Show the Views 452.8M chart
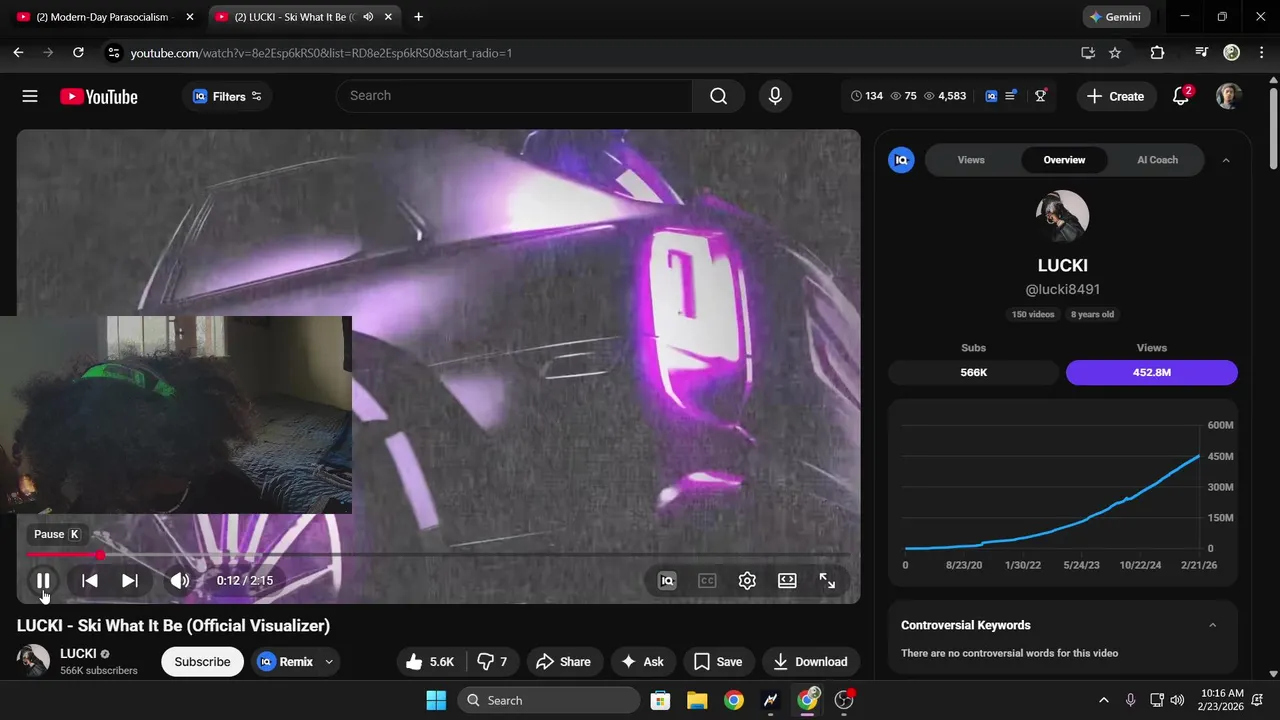The height and width of the screenshot is (720, 1280). (1151, 373)
